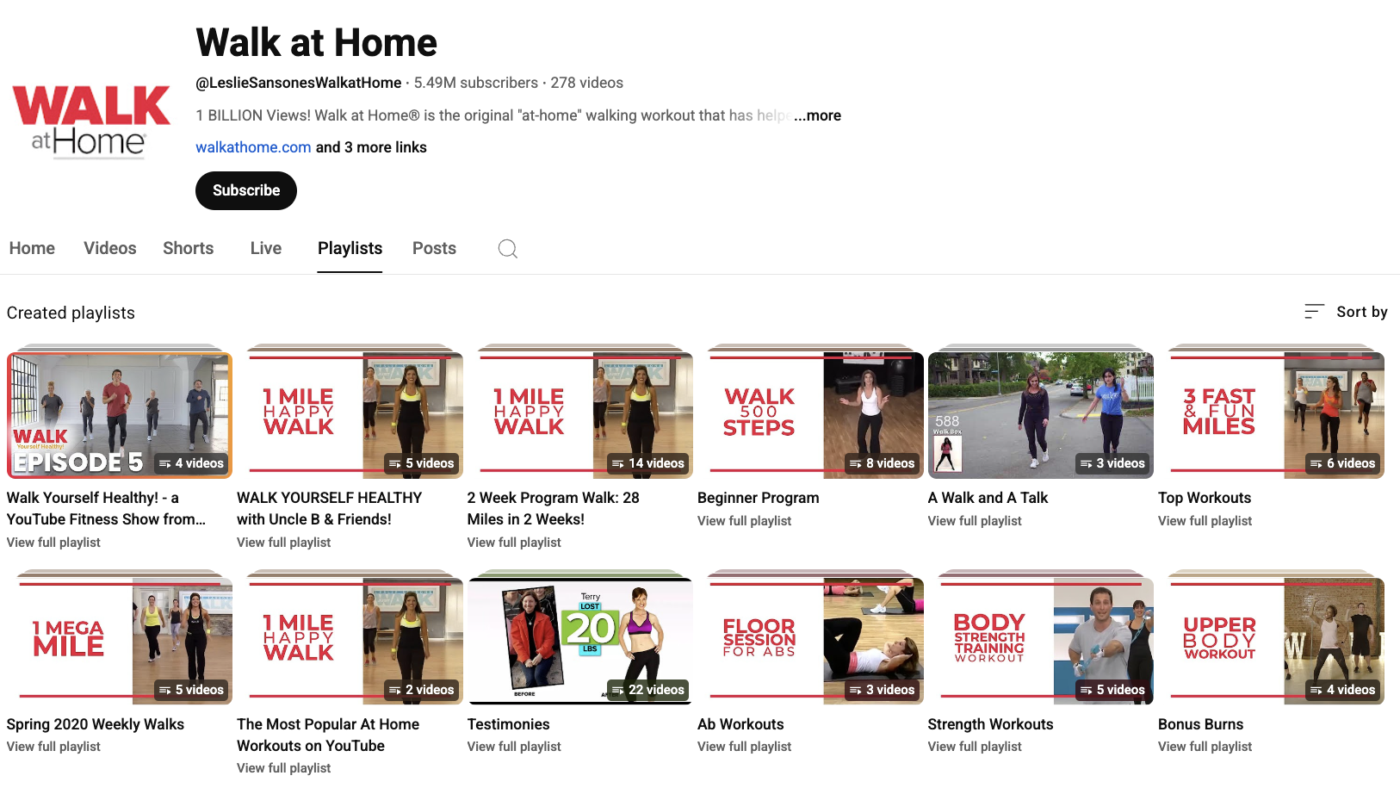Click the 'Bonus Burns' playlist title
This screenshot has width=1400, height=788.
click(x=1201, y=724)
